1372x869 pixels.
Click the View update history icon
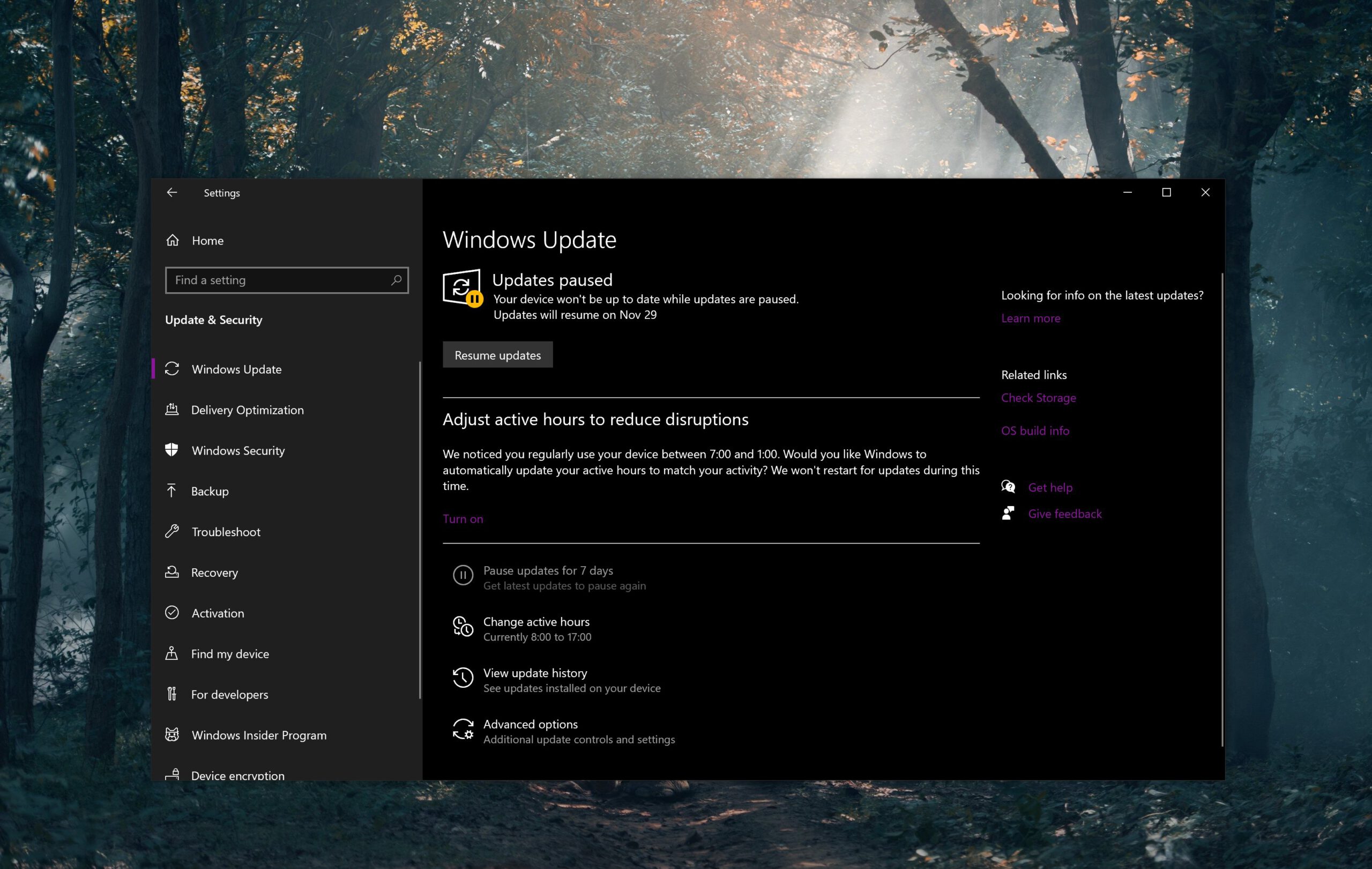pos(463,678)
